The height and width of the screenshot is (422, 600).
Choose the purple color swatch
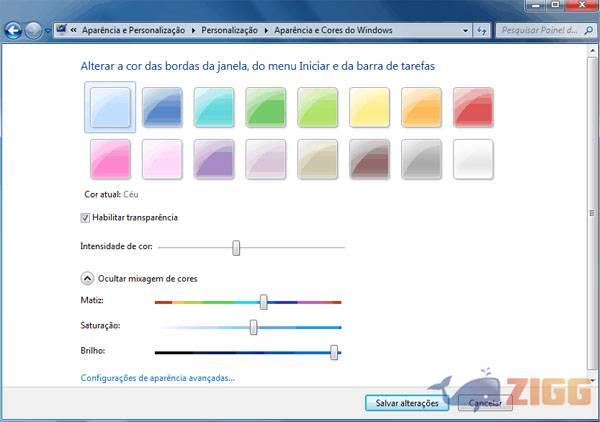[x=214, y=159]
